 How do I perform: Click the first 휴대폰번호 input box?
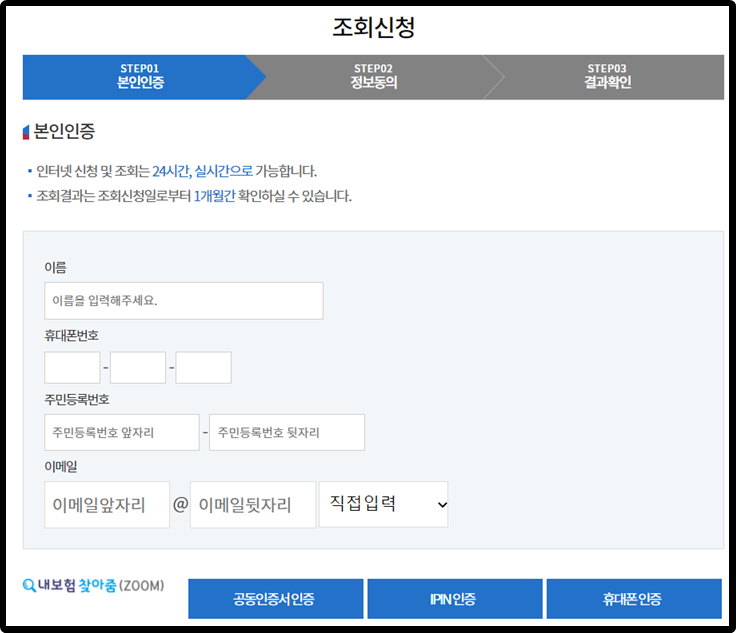pyautogui.click(x=72, y=367)
